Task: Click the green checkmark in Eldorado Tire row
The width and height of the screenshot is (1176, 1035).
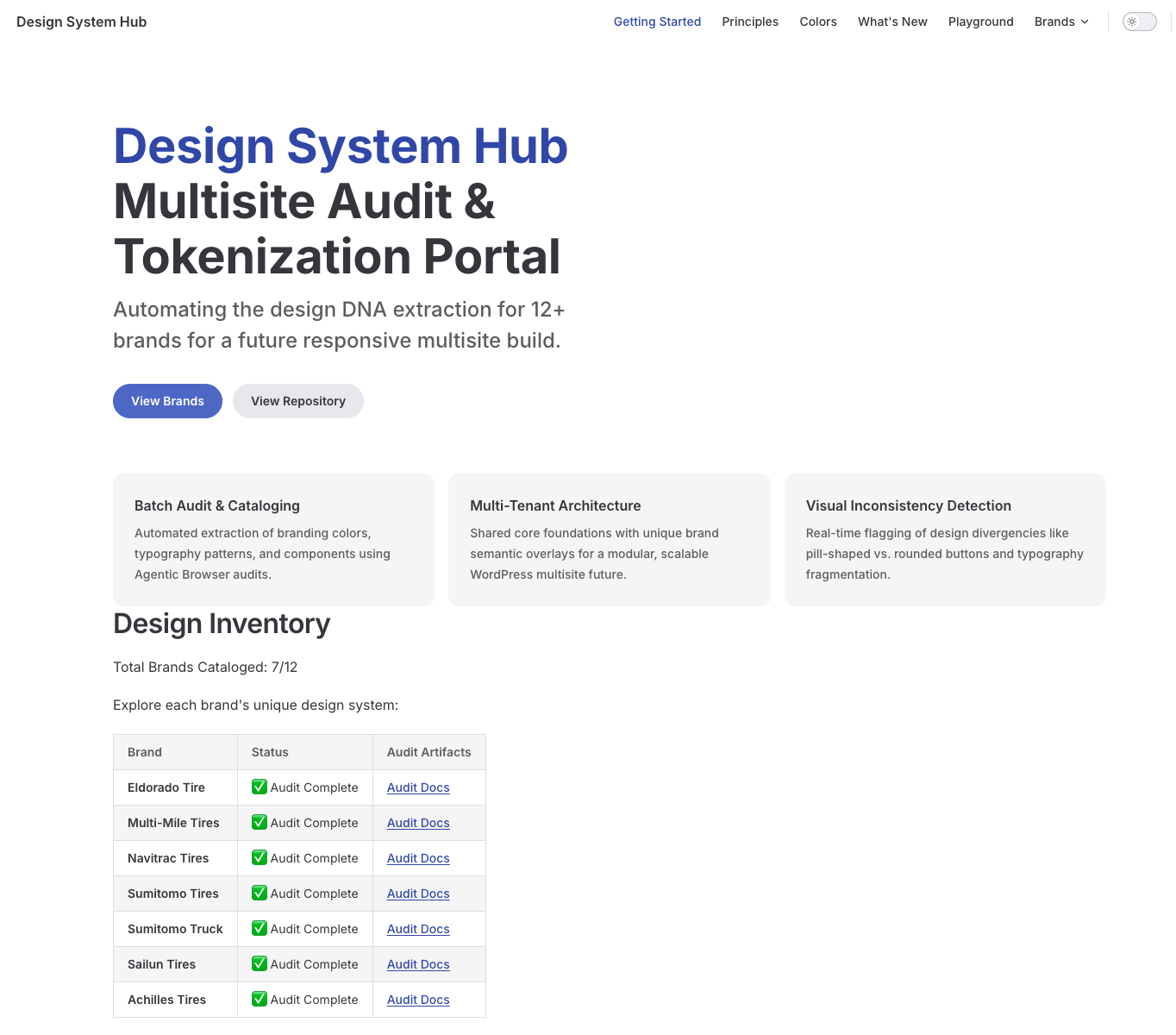Action: point(260,787)
